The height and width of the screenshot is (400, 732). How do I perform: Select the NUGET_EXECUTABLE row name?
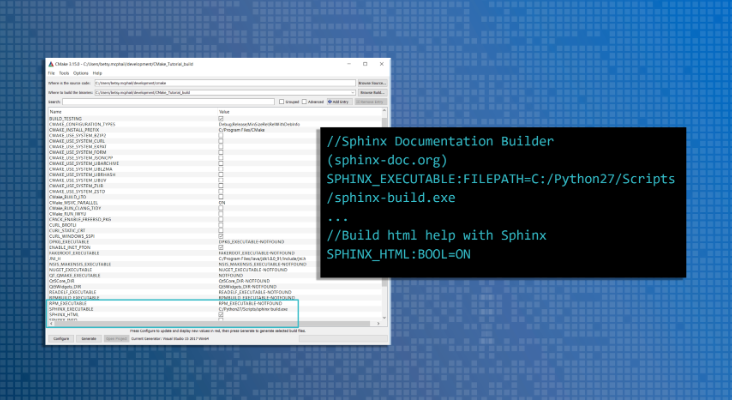70,270
